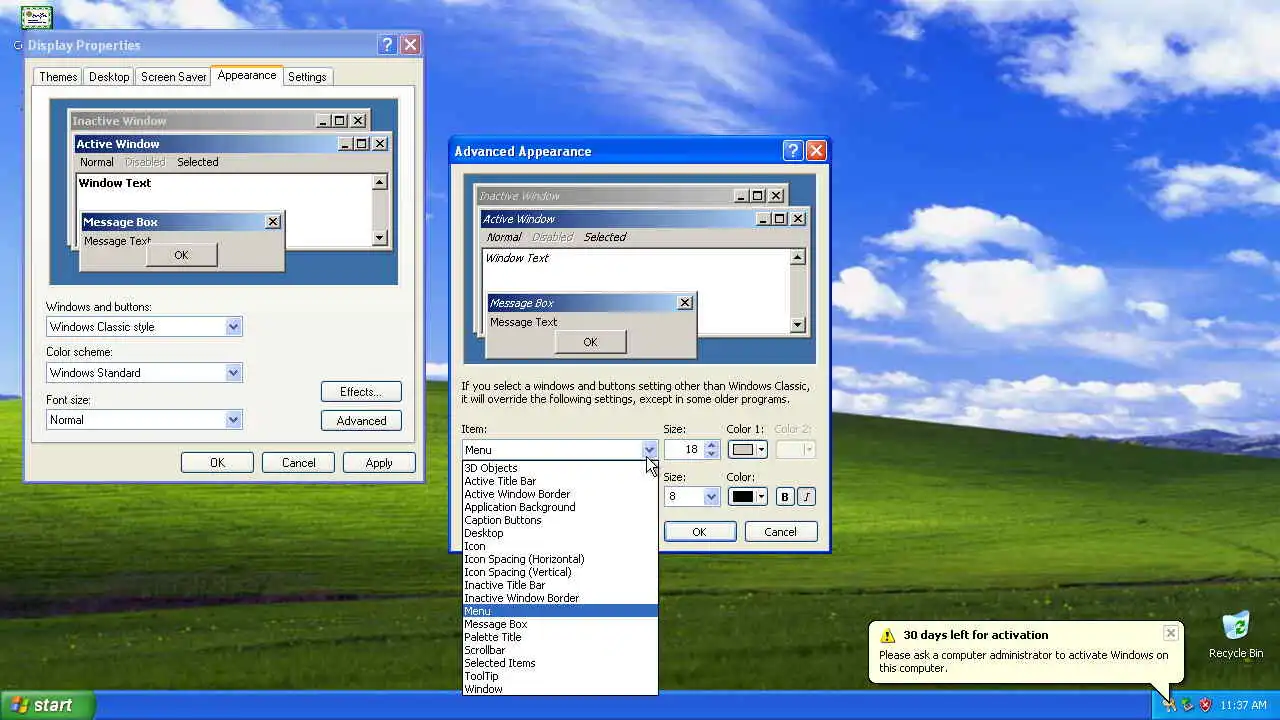Click Cancel in Display Properties
The width and height of the screenshot is (1280, 720).
pos(298,463)
